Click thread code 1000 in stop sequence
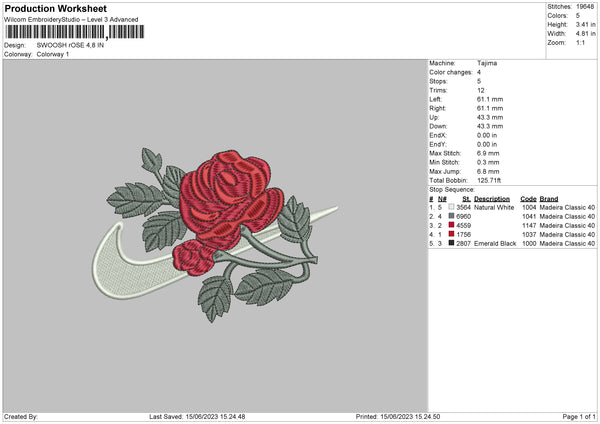Viewport: 600px width, 424px height. point(529,243)
